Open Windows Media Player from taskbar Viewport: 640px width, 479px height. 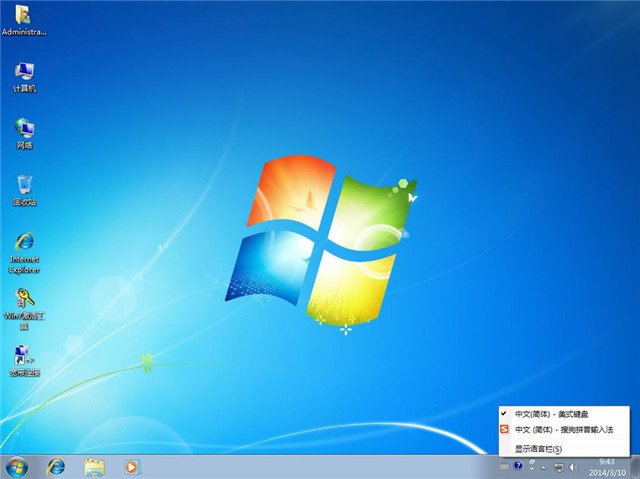coord(131,467)
